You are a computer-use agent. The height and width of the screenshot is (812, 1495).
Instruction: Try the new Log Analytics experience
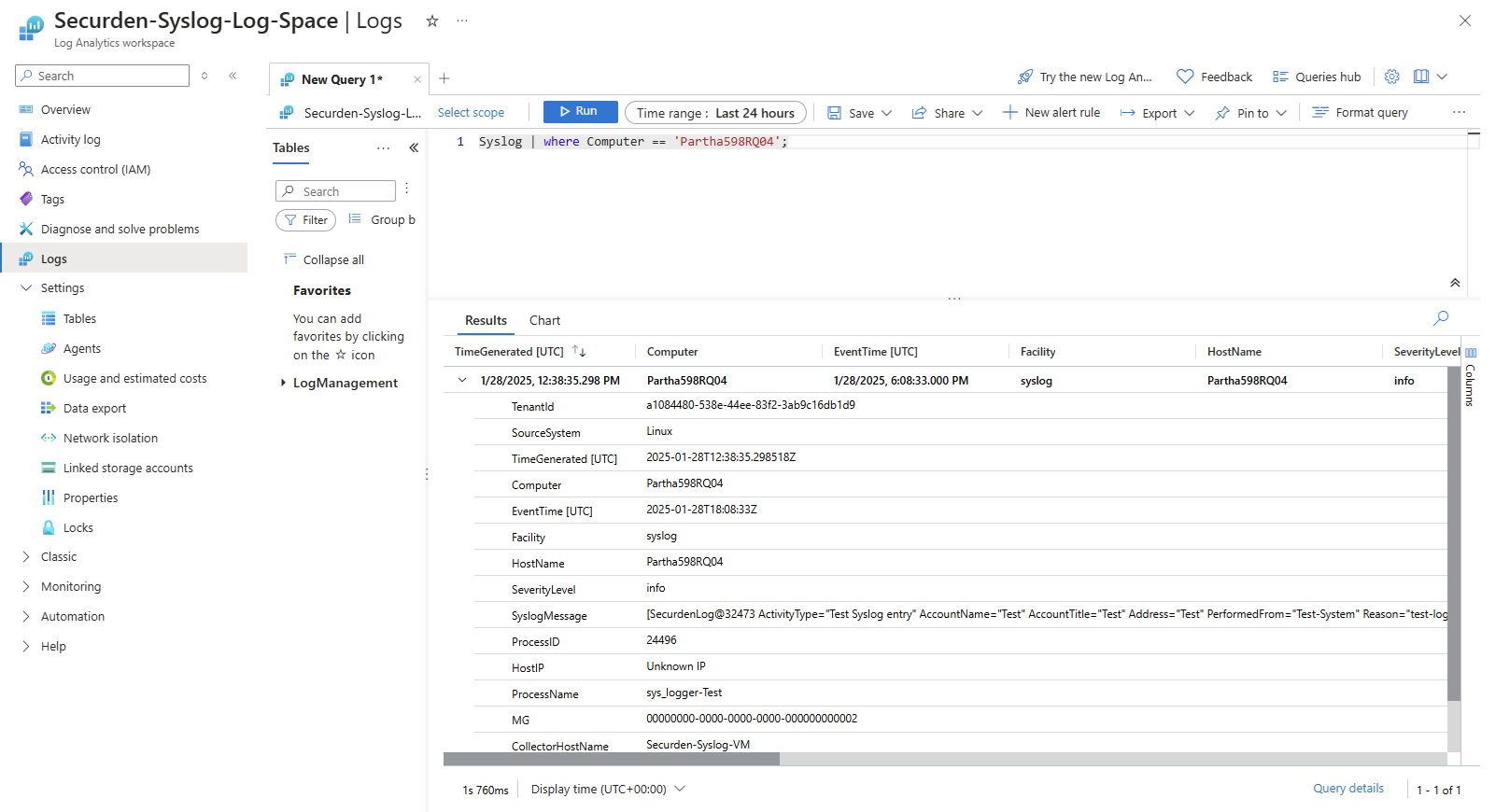coord(1085,77)
